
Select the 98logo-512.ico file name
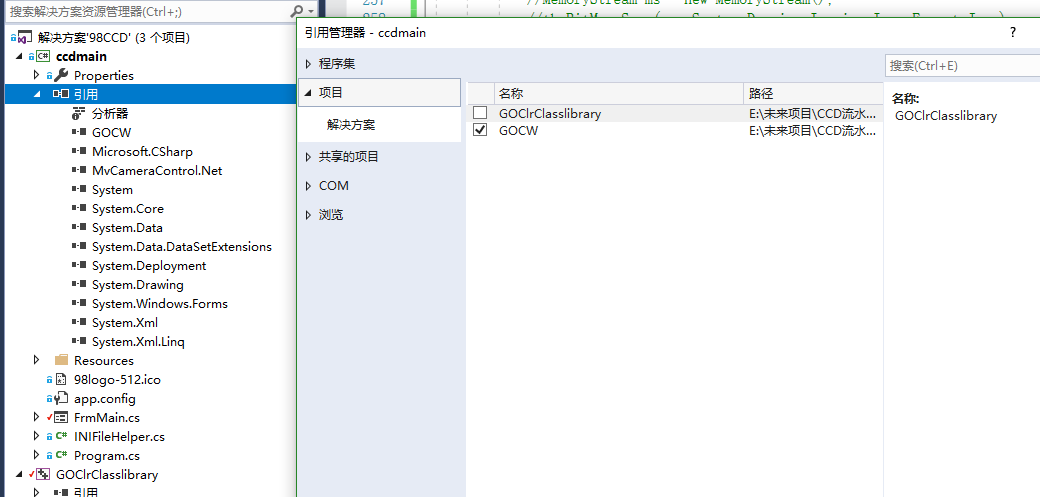[117, 380]
